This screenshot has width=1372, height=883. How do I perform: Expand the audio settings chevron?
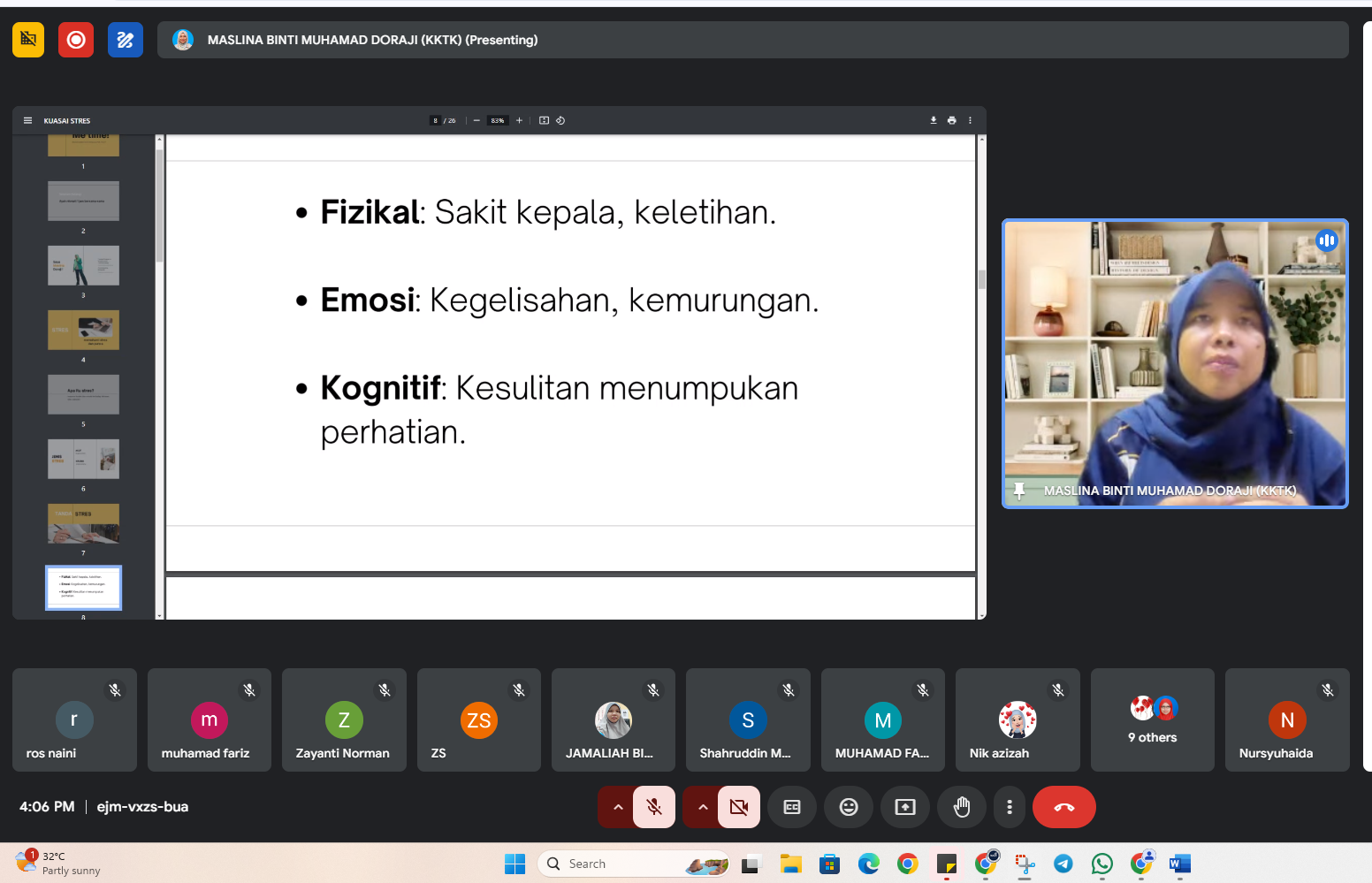point(618,807)
